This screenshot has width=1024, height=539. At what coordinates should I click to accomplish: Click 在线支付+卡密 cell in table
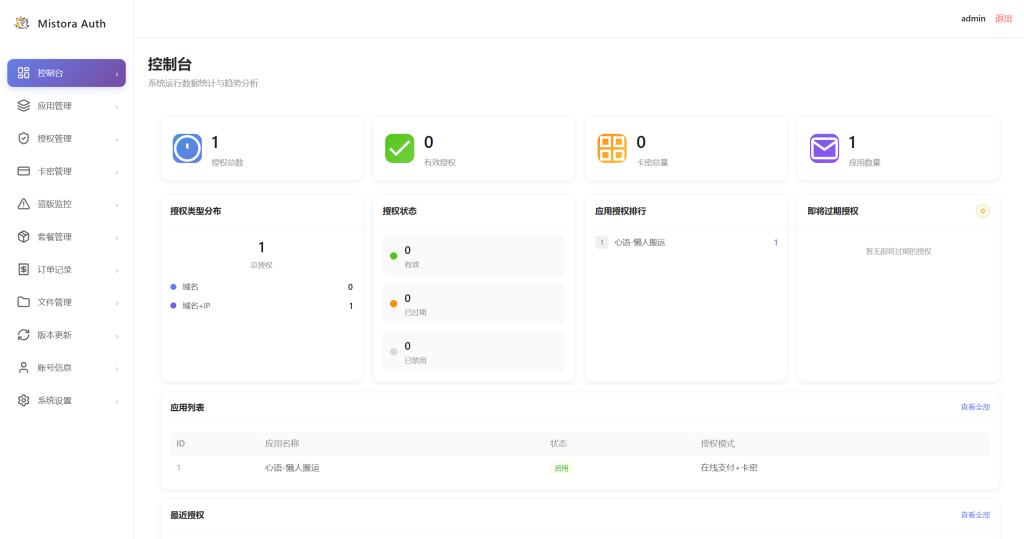coord(729,468)
